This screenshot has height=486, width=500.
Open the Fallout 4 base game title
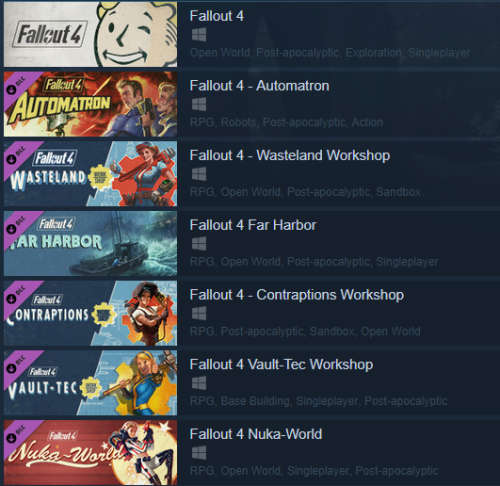pyautogui.click(x=217, y=16)
